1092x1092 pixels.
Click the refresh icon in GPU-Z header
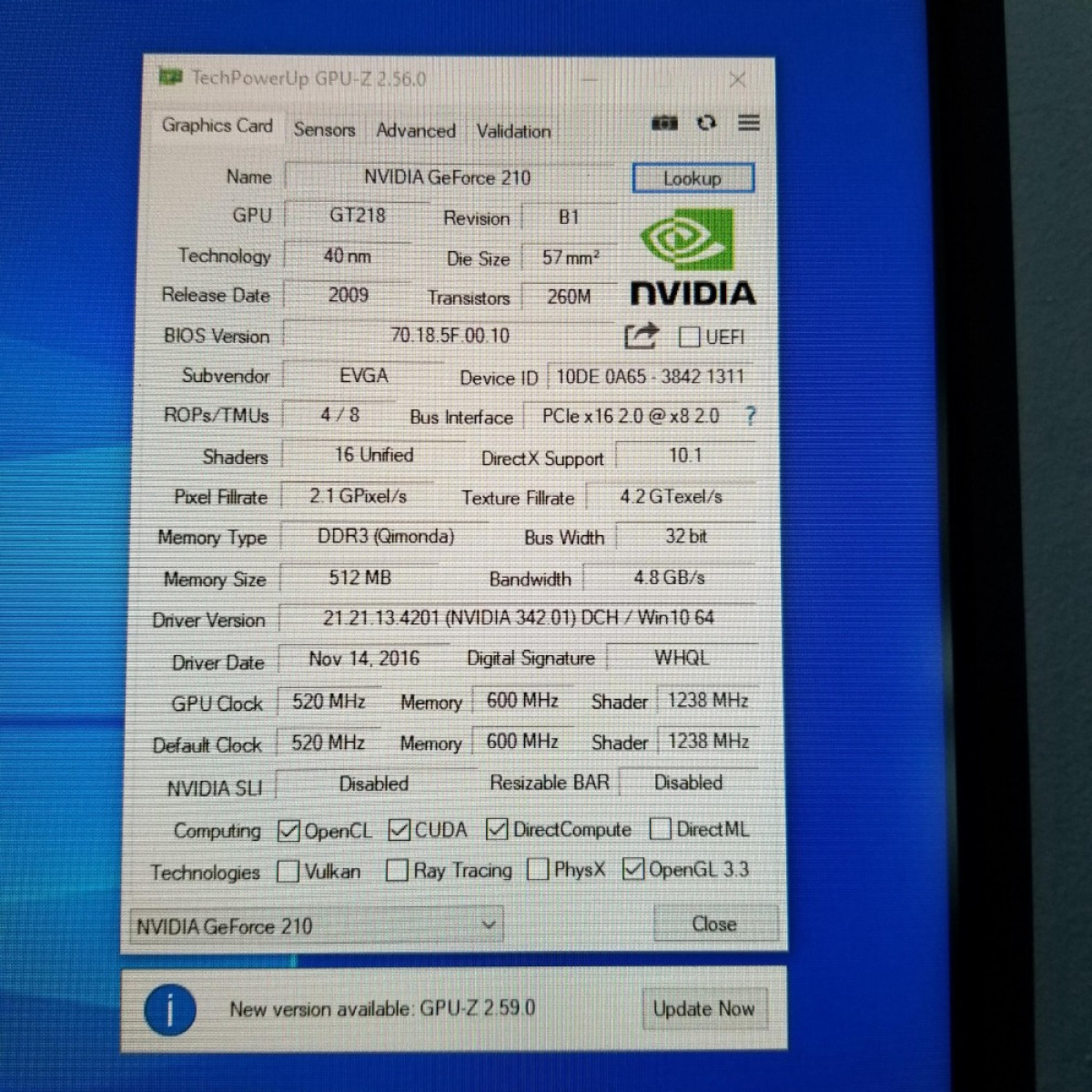tap(706, 122)
